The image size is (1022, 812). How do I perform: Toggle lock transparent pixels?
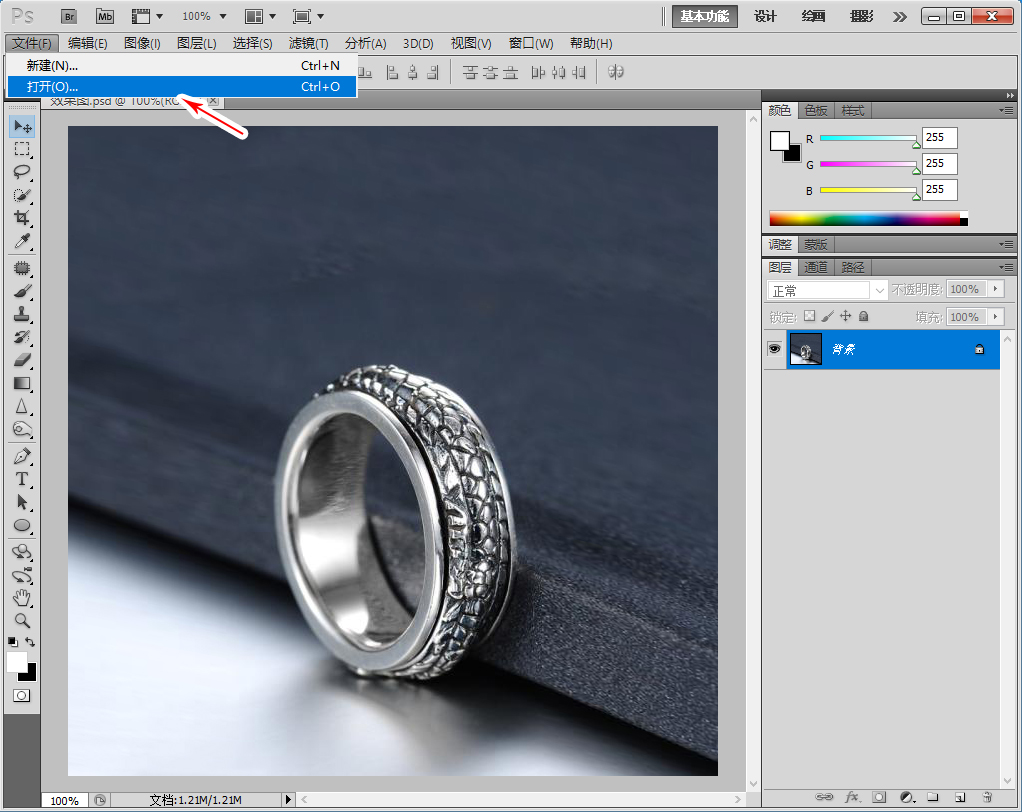tap(810, 316)
